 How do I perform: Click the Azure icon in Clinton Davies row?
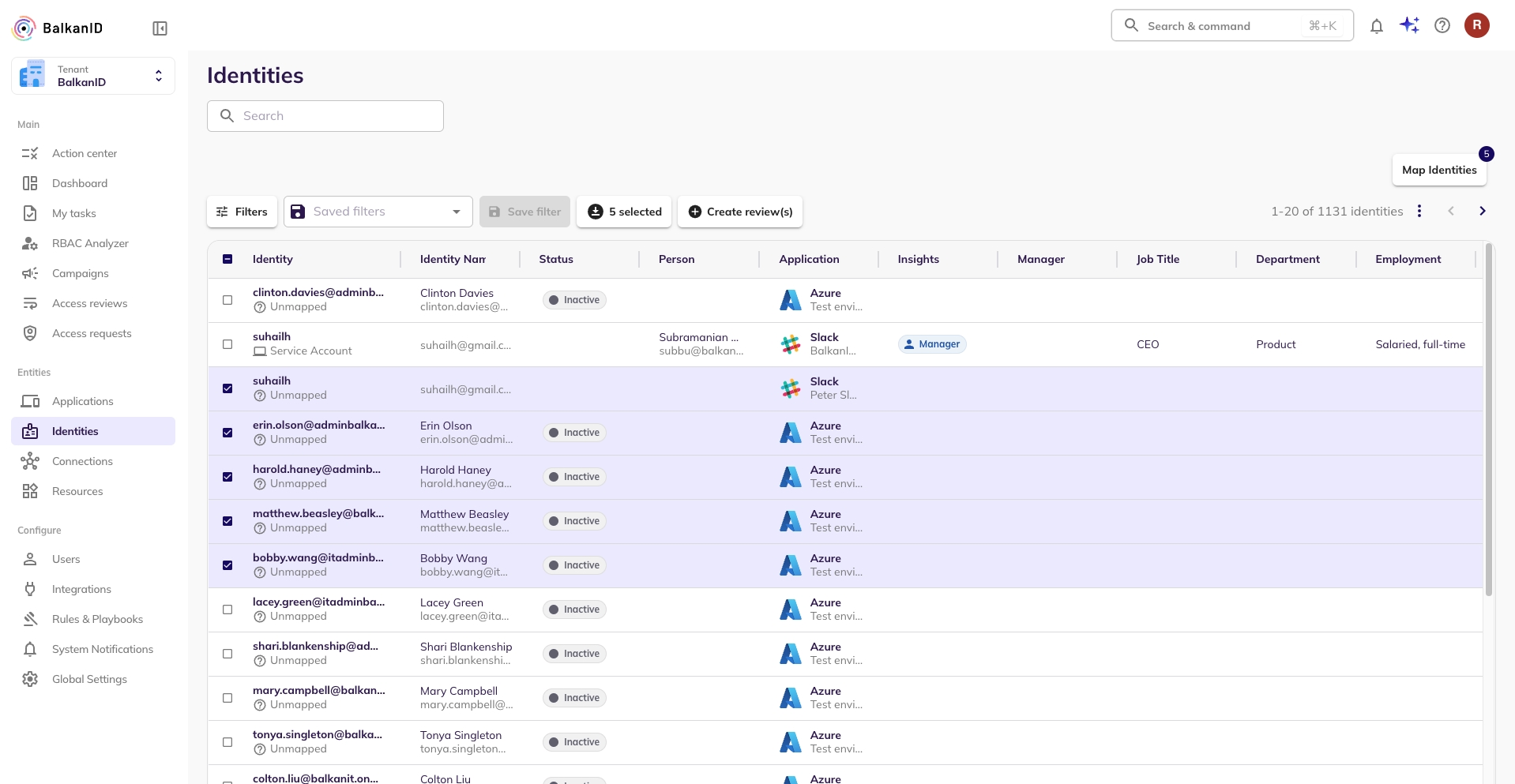pyautogui.click(x=790, y=300)
